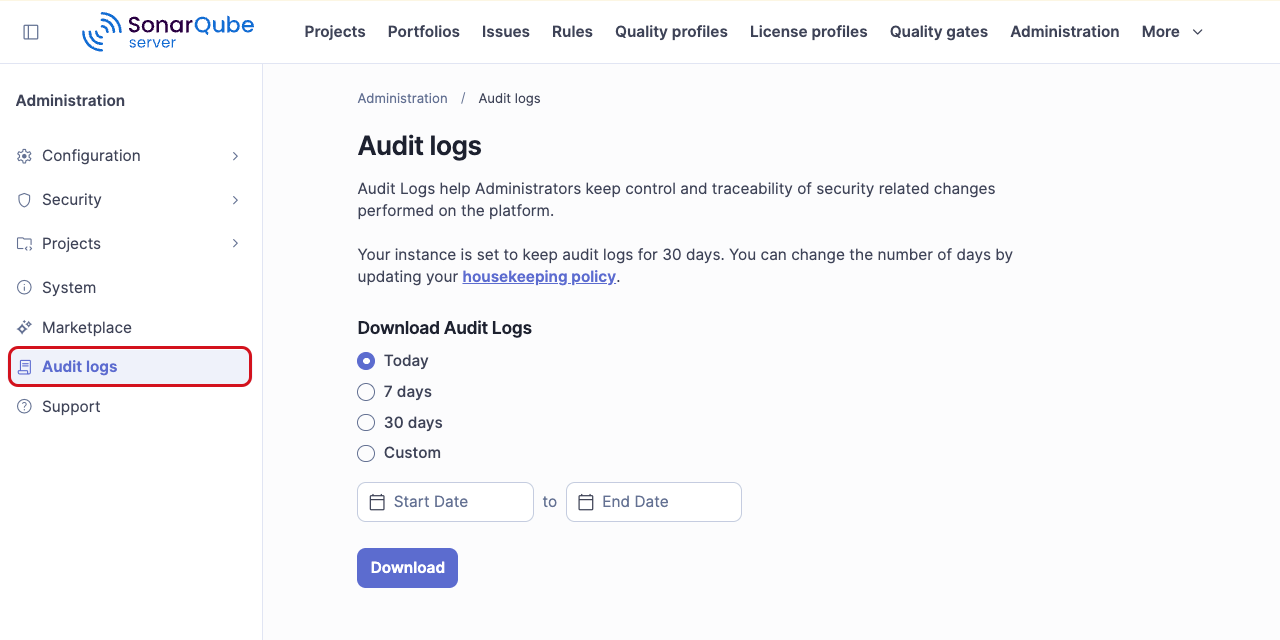
Task: Expand the Security section chevron
Action: 234,199
